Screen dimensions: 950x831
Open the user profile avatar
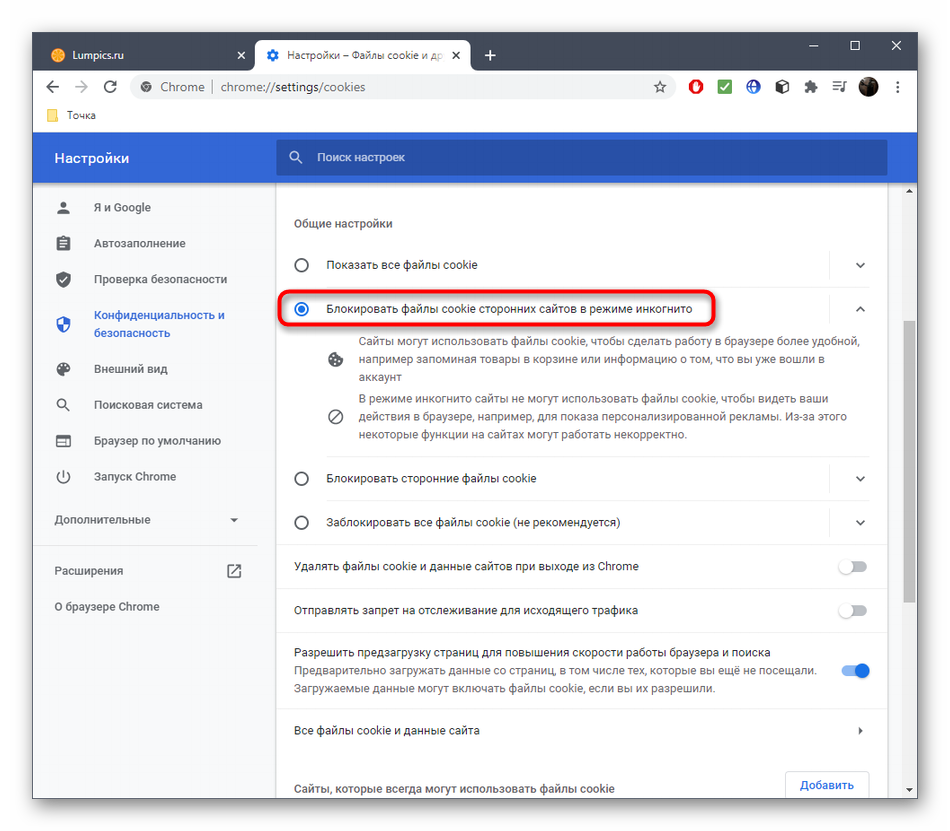coord(868,87)
